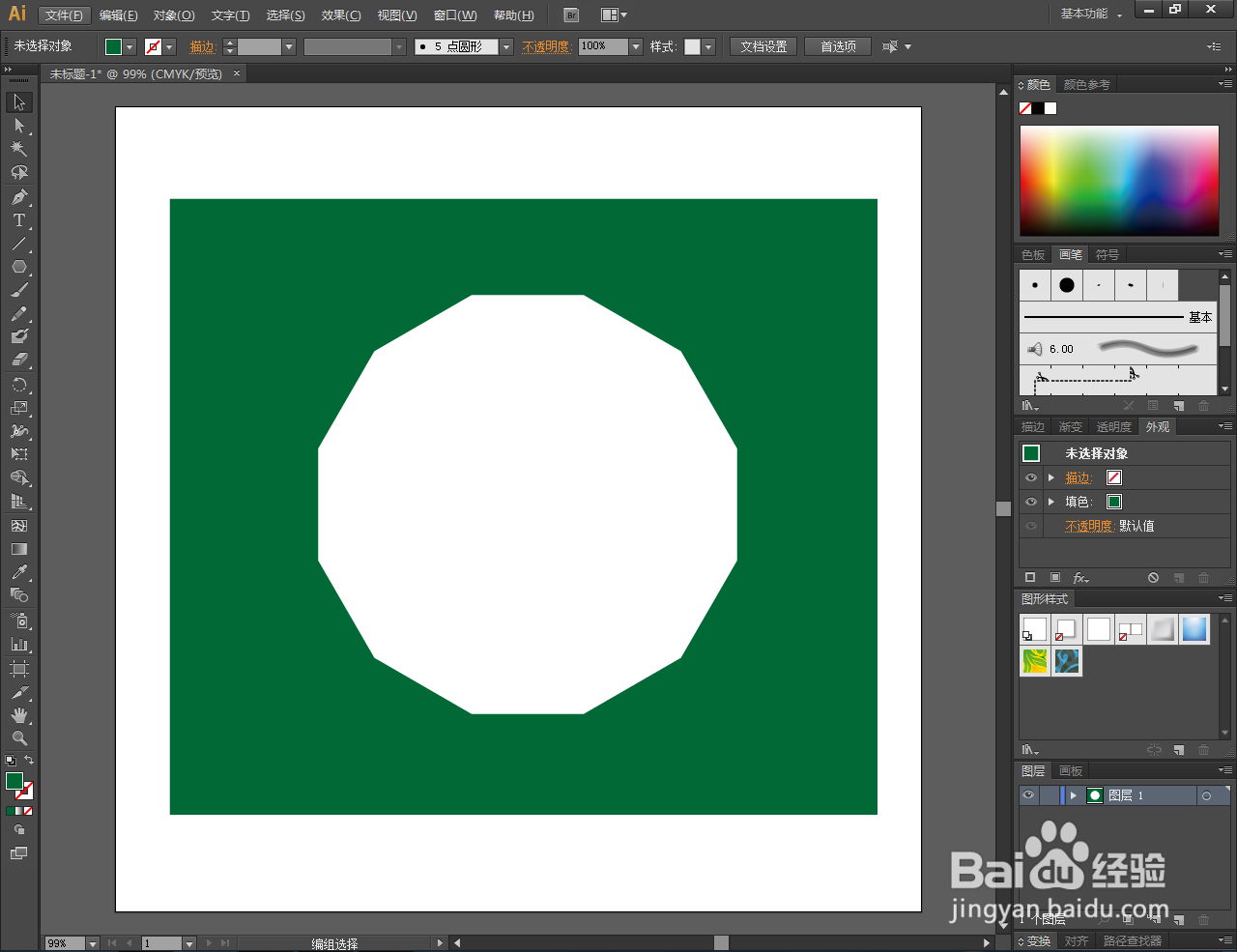Pick a color from the spectrum ramp
Image resolution: width=1237 pixels, height=952 pixels.
[1119, 181]
